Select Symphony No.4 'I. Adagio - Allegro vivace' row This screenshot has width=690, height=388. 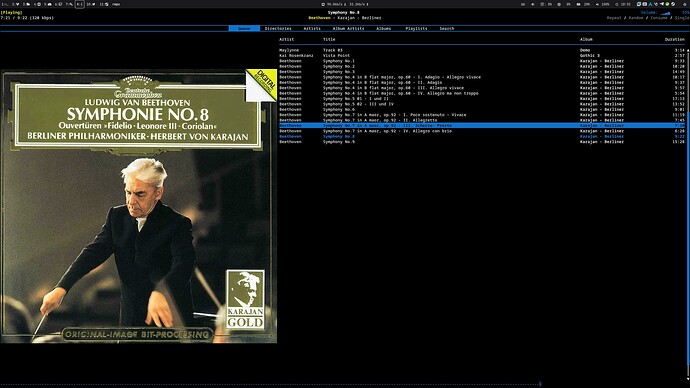tap(482, 77)
